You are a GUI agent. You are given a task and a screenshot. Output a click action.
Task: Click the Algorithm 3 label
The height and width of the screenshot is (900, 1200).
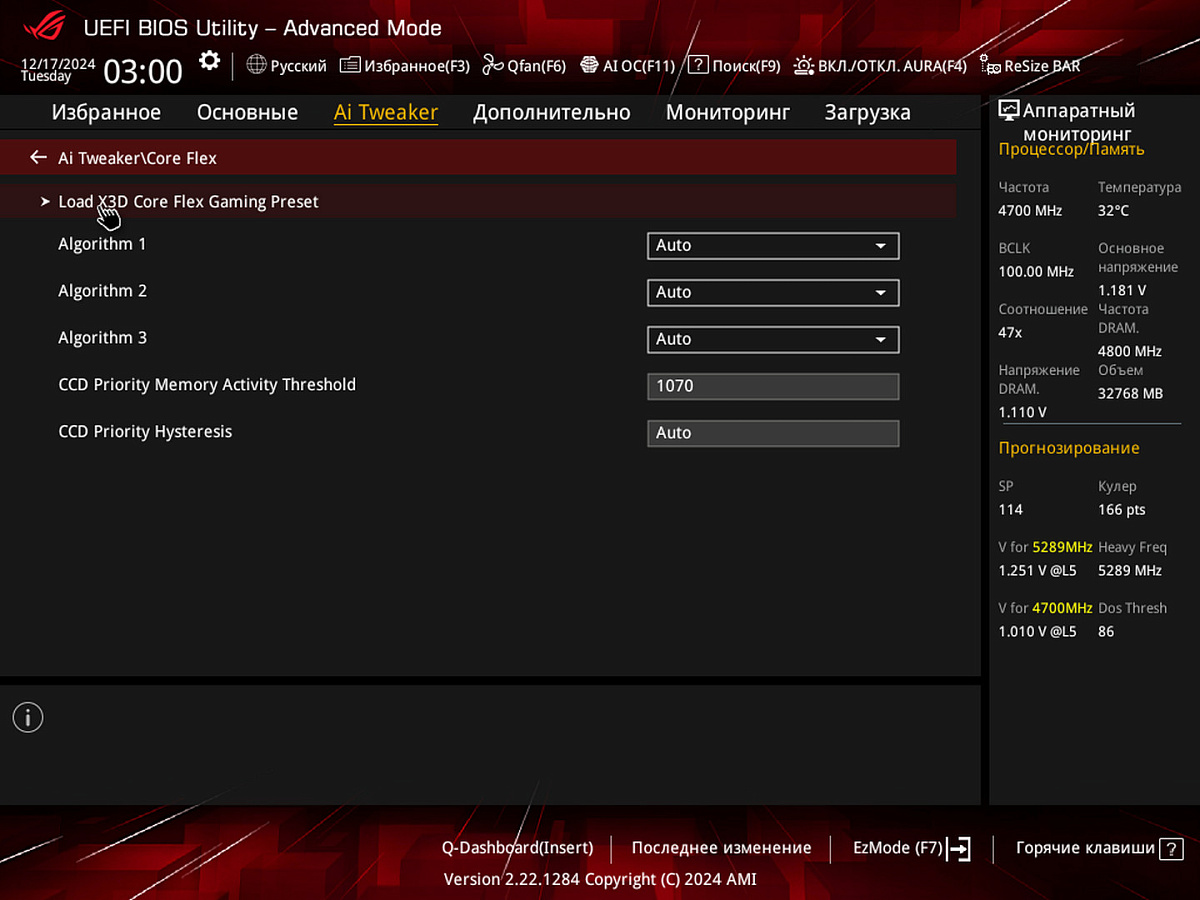[x=102, y=338]
